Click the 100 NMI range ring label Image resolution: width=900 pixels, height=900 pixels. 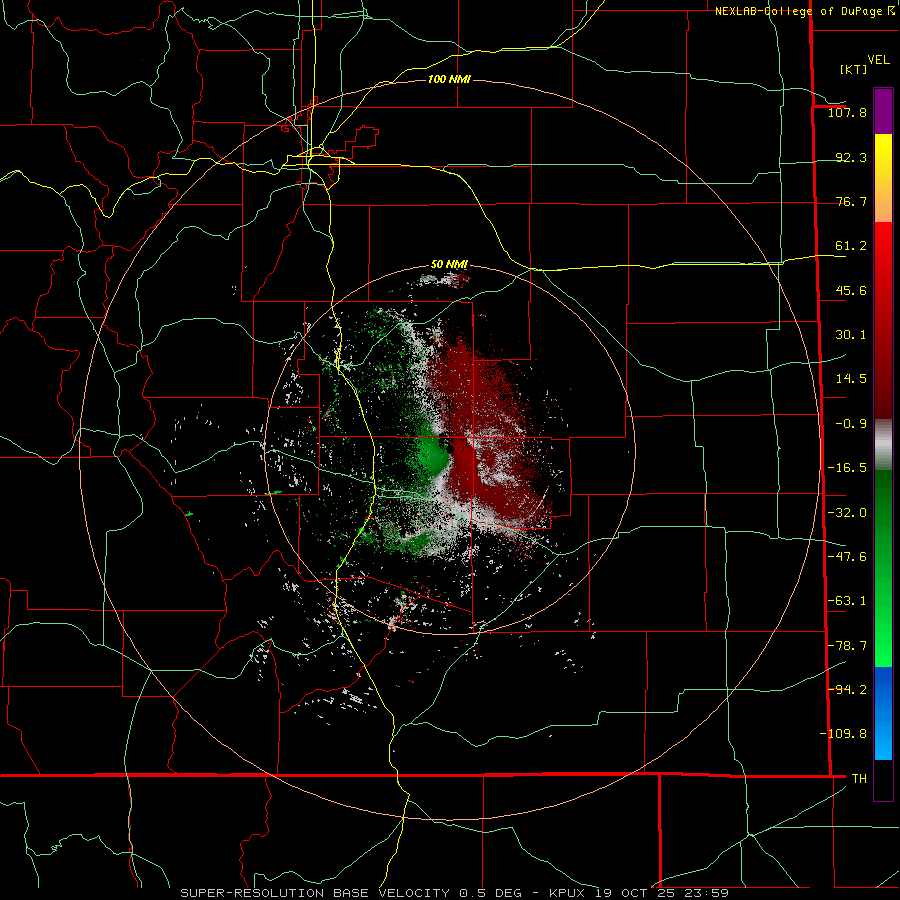449,79
